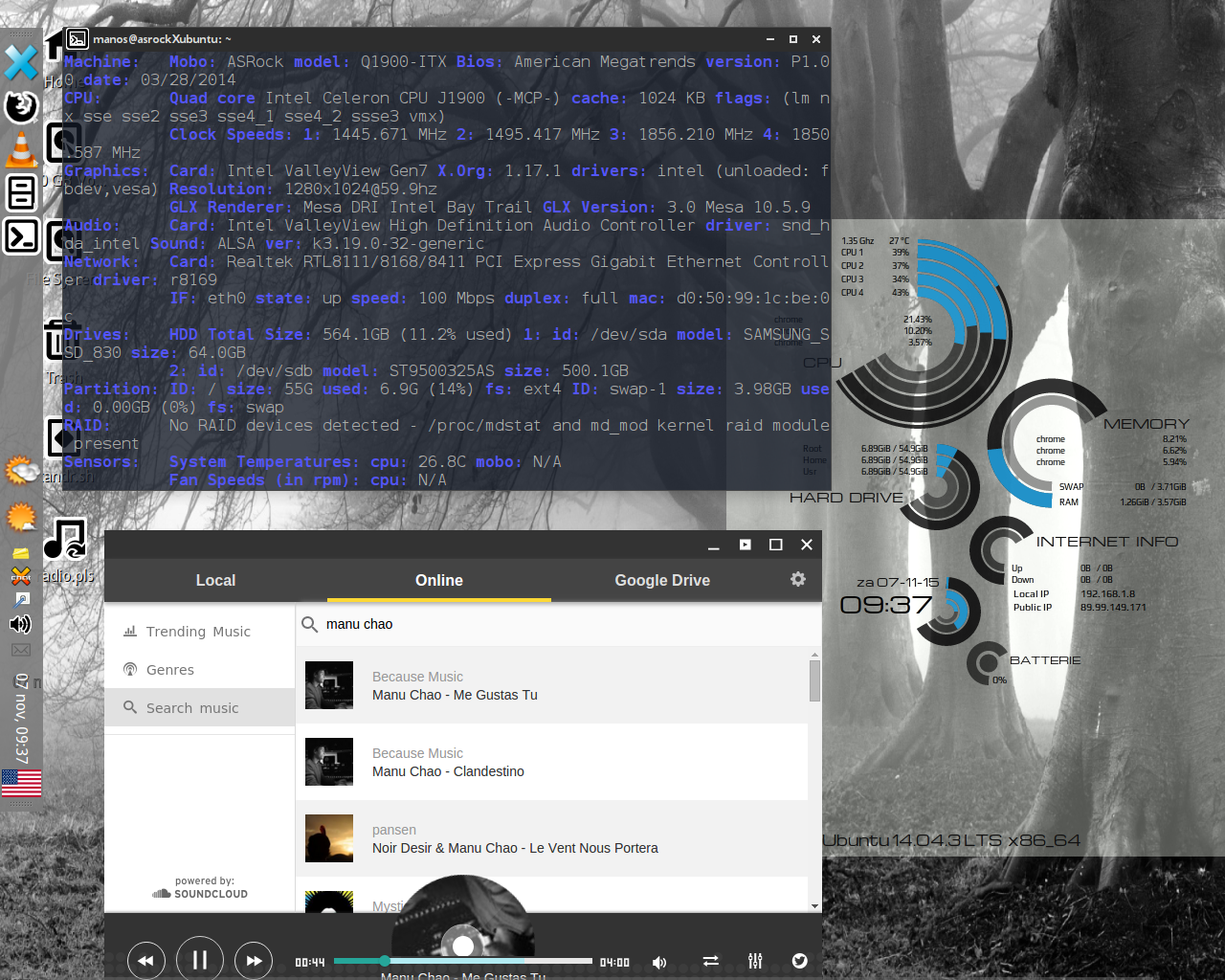
Task: Open the Google Drive tab
Action: point(662,580)
